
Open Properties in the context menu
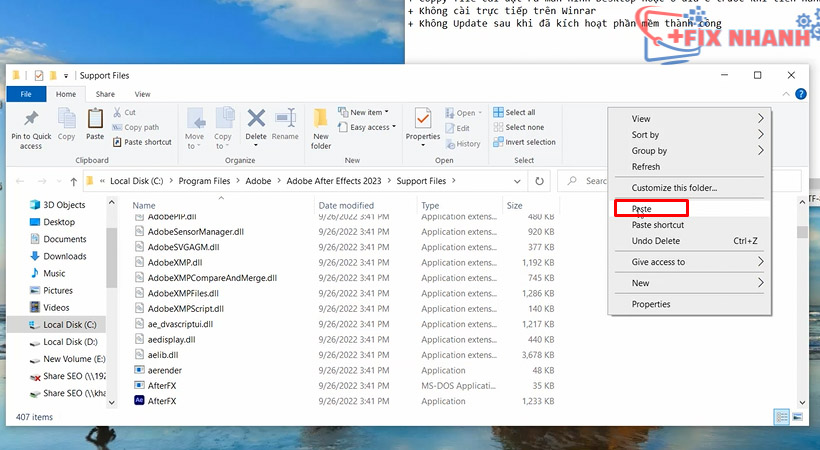click(690, 304)
